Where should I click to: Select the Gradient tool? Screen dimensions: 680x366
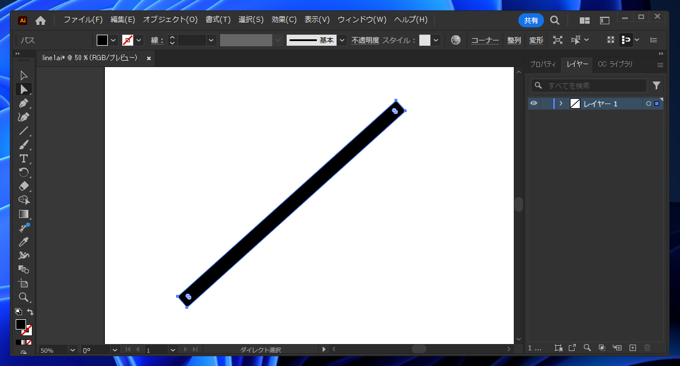coord(23,214)
